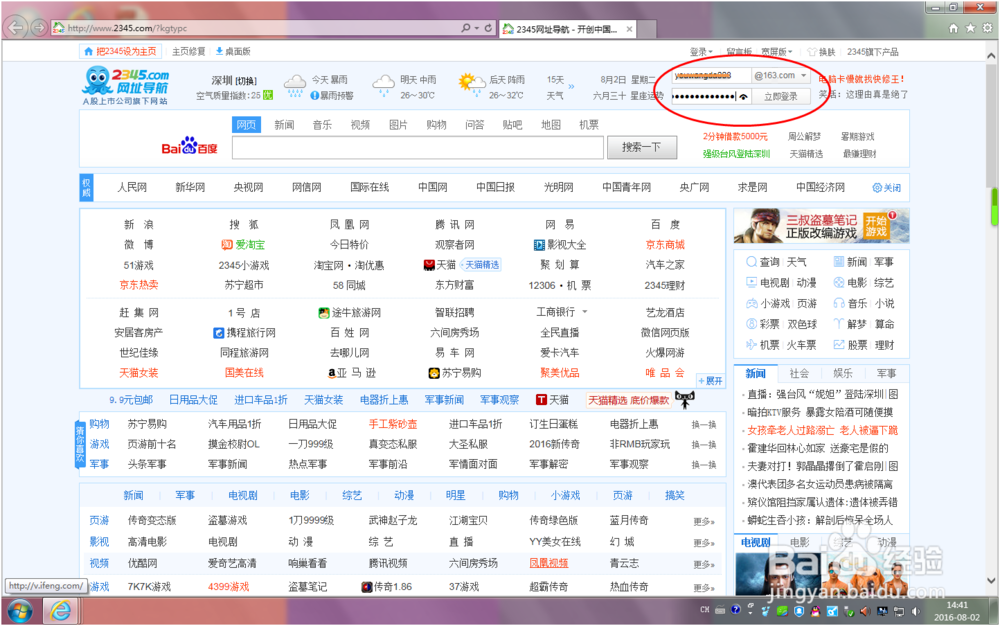Click the 电视剧 icon in sidebar
Viewport: 1000px width, 626px height.
point(751,282)
